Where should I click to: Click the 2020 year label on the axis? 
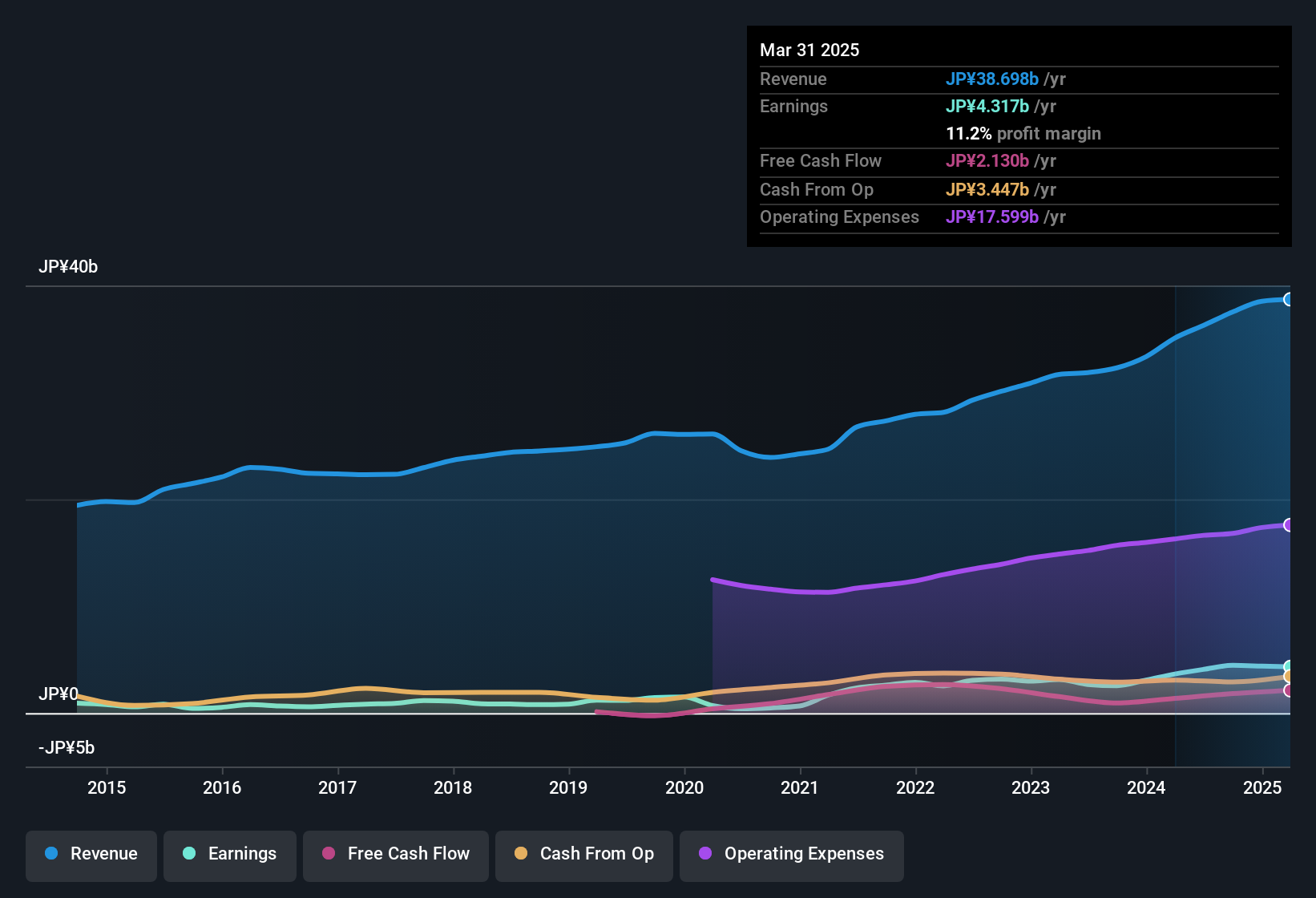[x=684, y=788]
